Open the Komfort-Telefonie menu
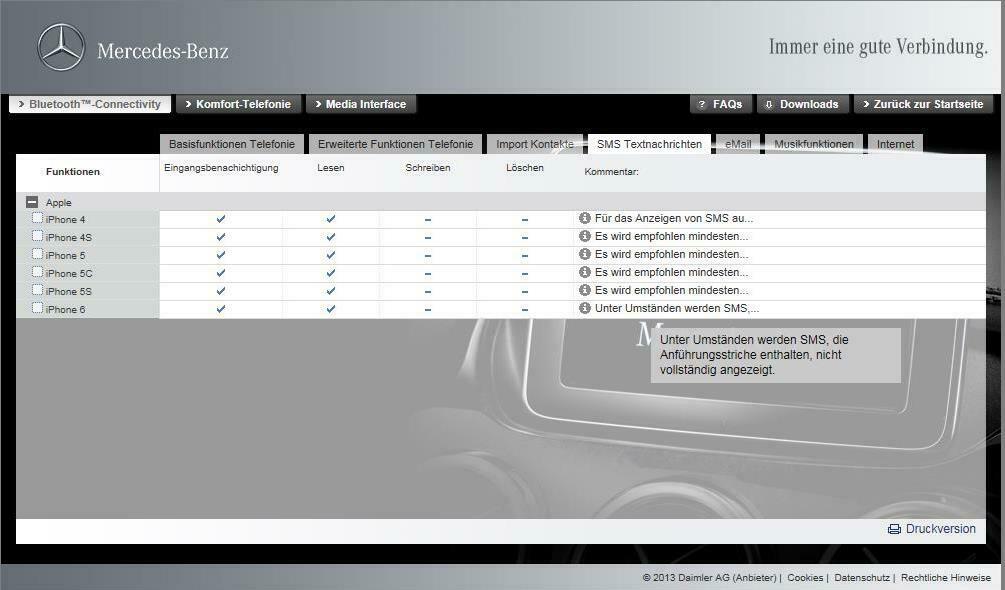This screenshot has width=1005, height=590. [x=237, y=104]
